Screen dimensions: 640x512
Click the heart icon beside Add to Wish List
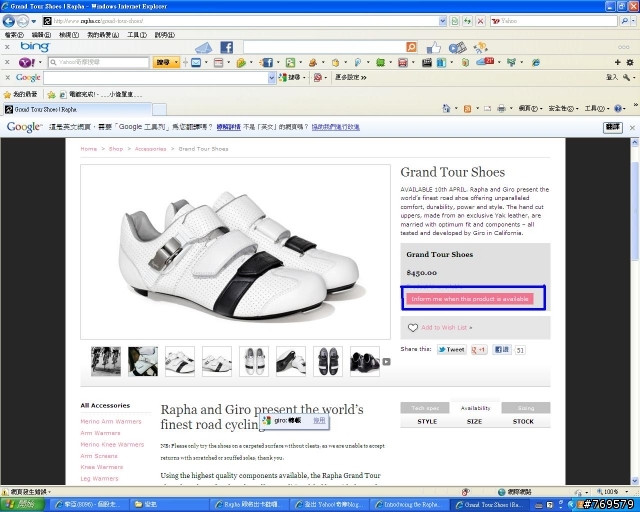pos(413,327)
